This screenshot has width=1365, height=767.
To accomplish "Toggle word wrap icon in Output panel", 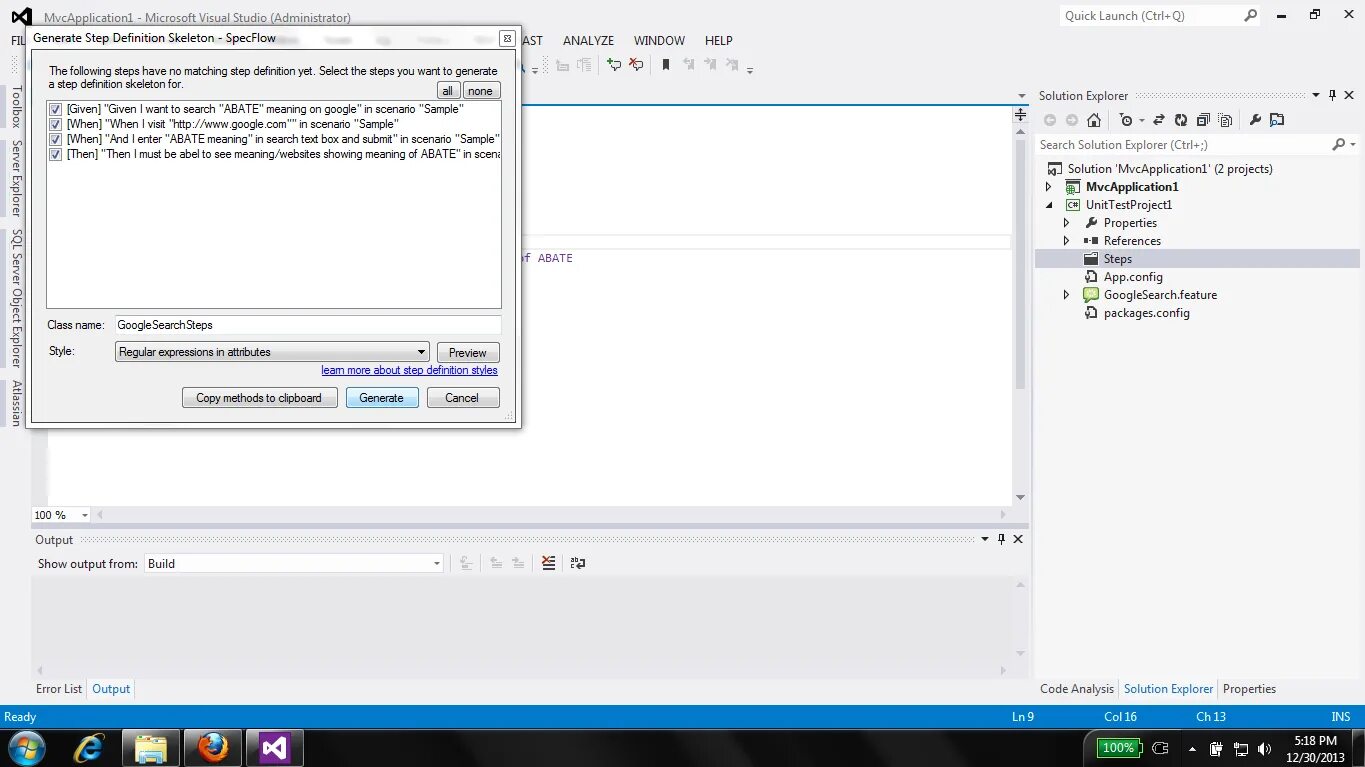I will [x=578, y=563].
